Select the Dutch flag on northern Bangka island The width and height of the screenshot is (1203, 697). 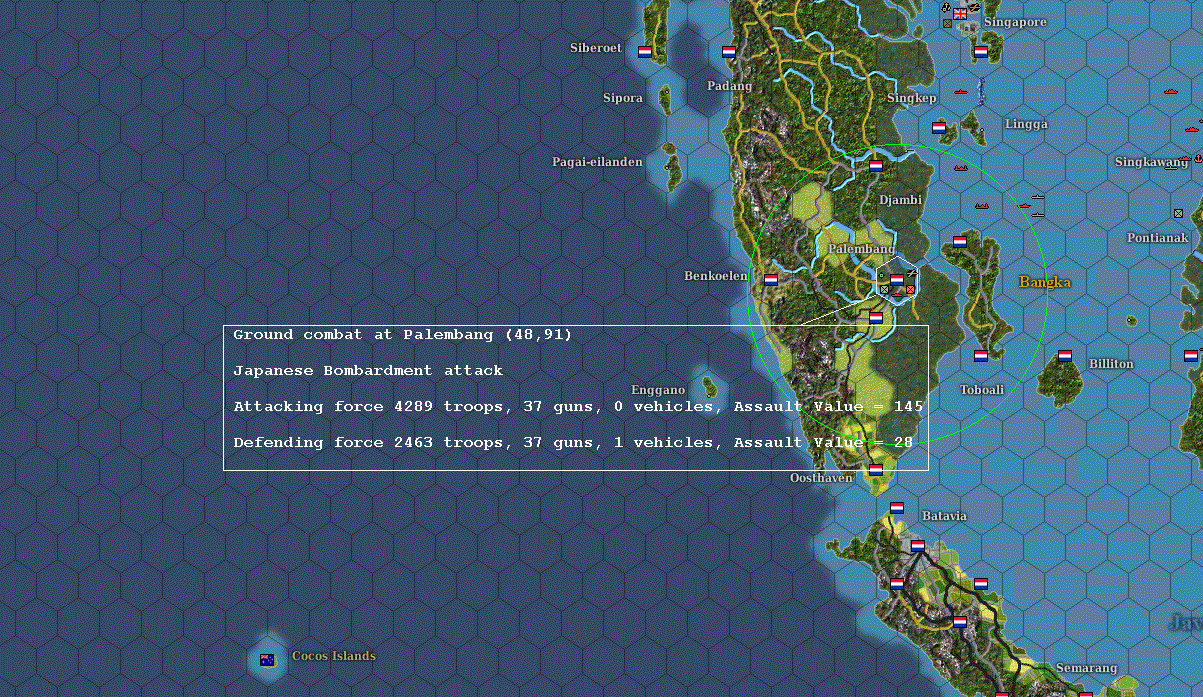(x=960, y=241)
